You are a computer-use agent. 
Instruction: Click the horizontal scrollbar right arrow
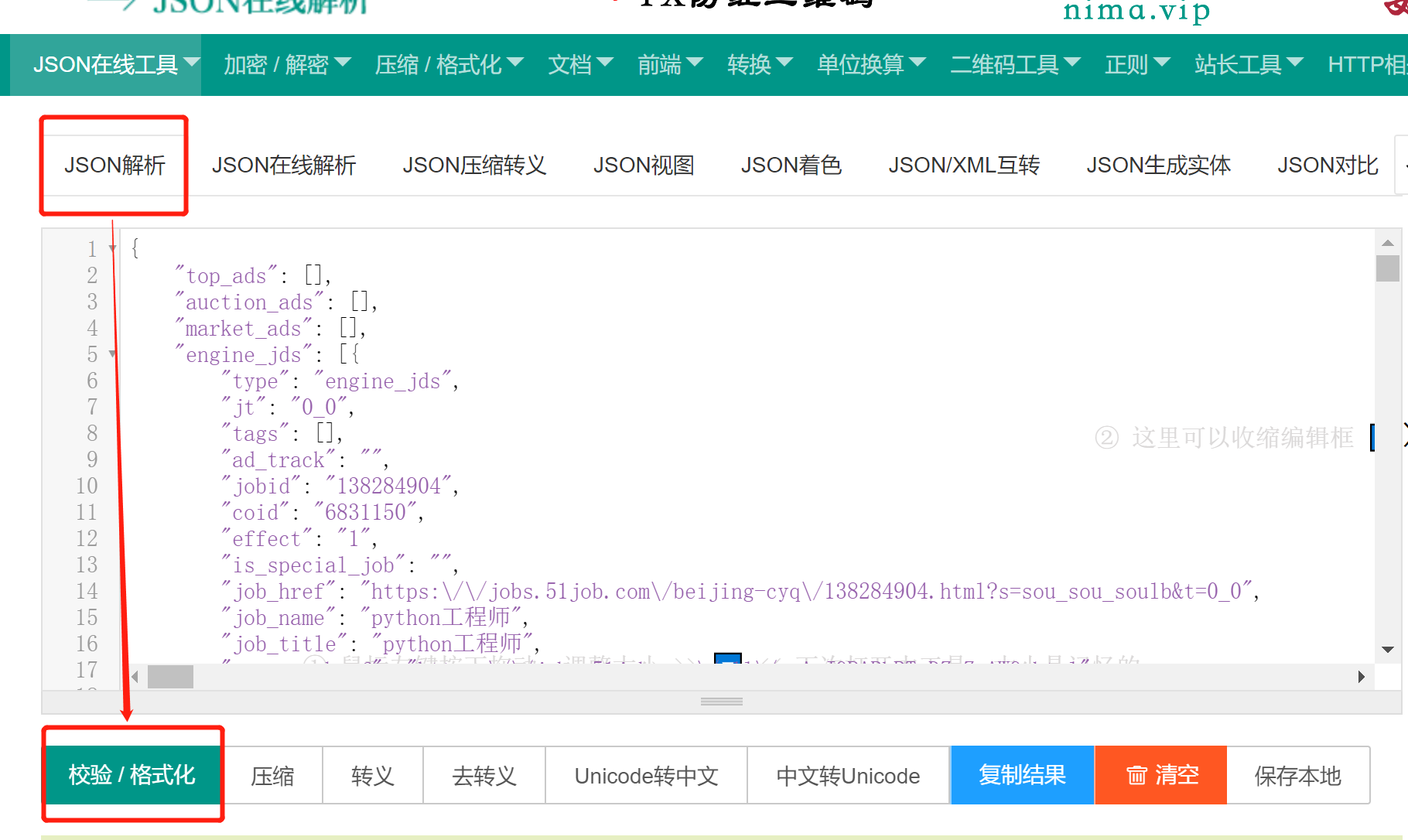click(x=1362, y=678)
